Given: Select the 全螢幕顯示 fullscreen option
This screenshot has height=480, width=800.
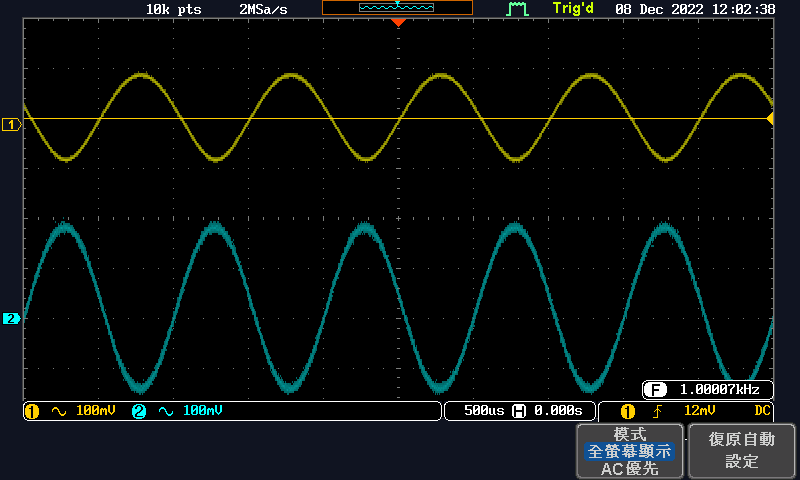Looking at the screenshot, I should [629, 451].
